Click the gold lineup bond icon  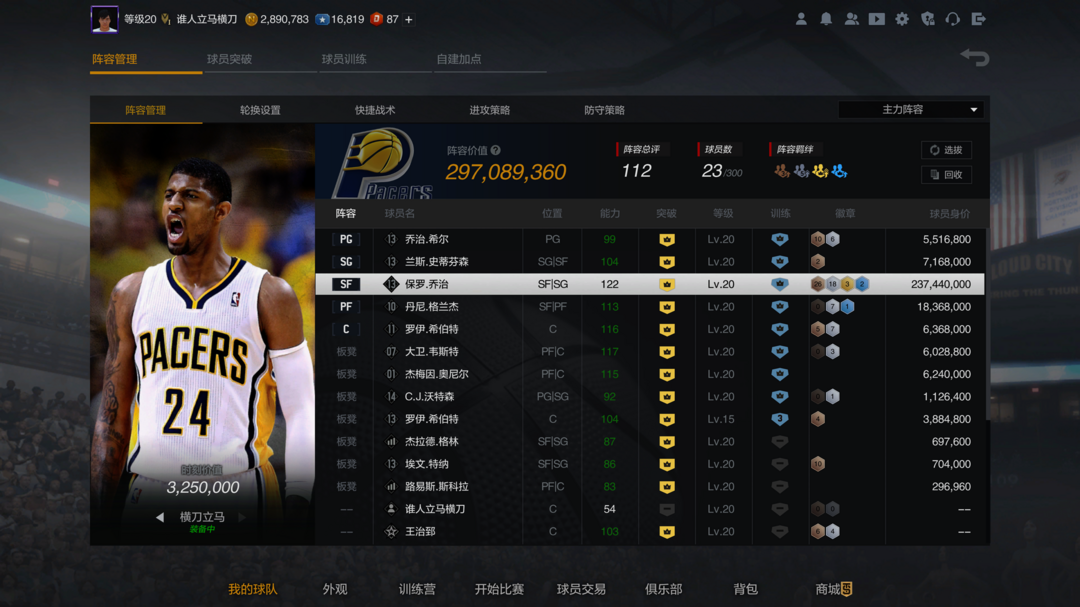820,172
